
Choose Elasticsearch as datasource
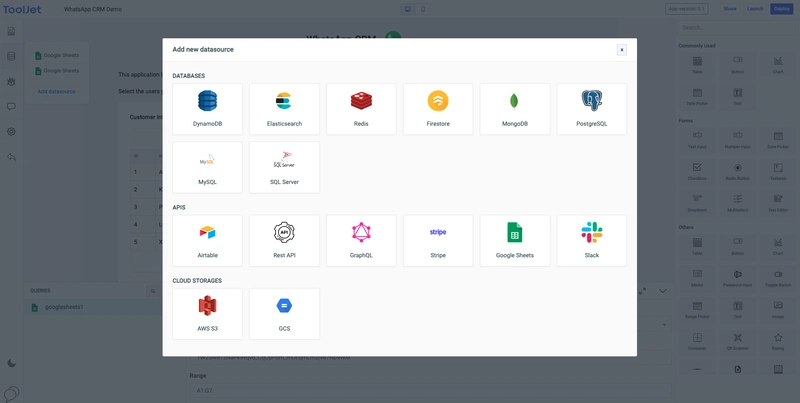284,109
